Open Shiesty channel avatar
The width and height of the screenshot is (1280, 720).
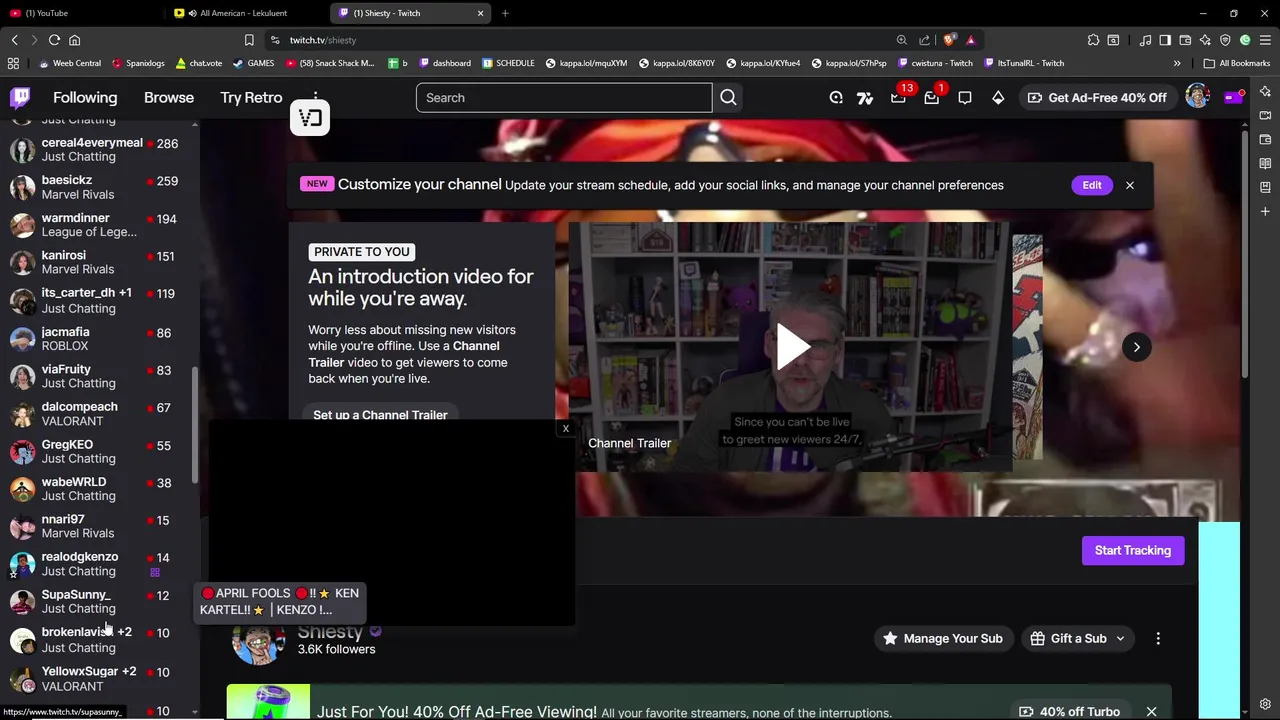pyautogui.click(x=258, y=640)
